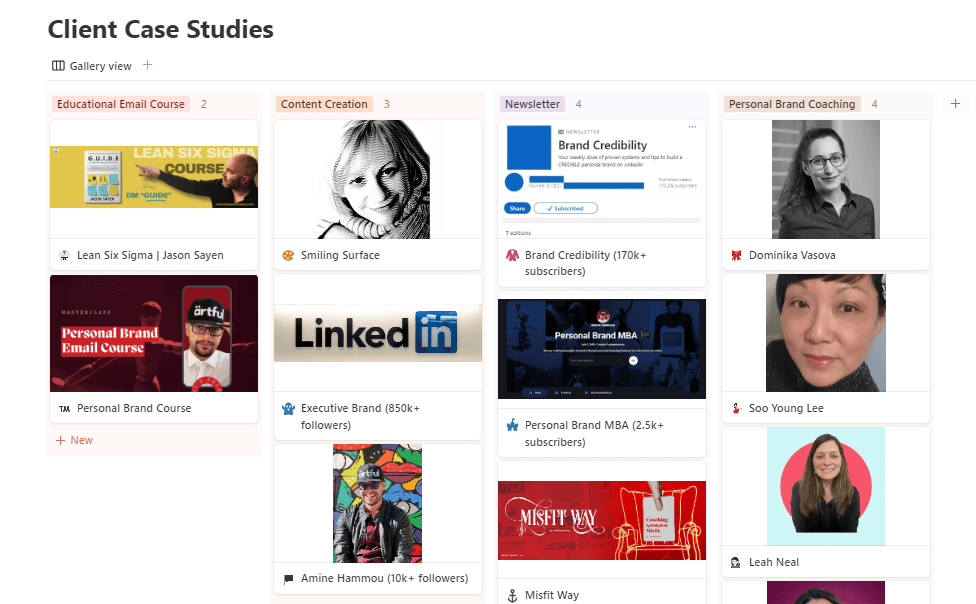This screenshot has height=604, width=976.
Task: Add a new card under Educational Email Course
Action: click(x=74, y=440)
